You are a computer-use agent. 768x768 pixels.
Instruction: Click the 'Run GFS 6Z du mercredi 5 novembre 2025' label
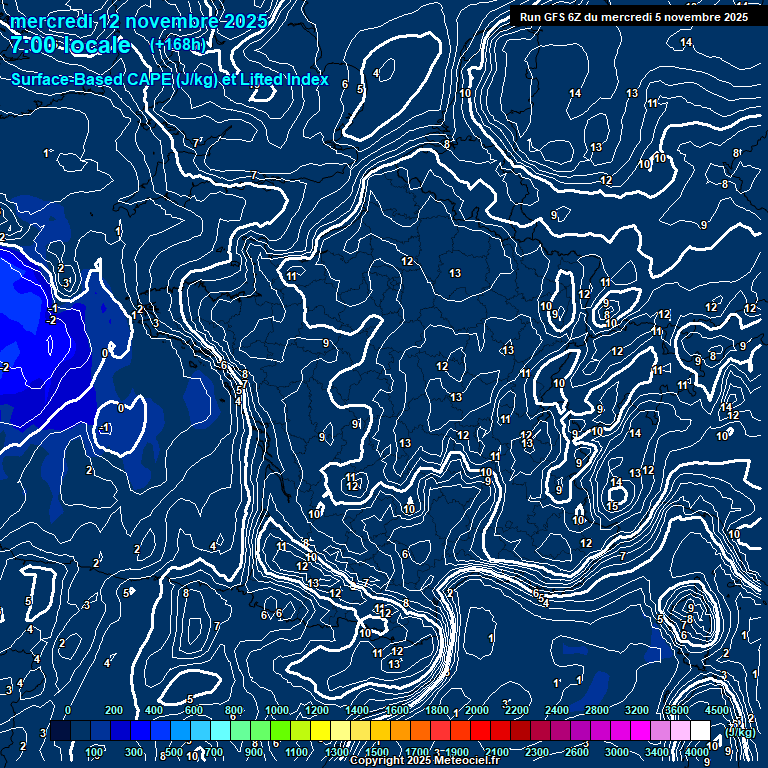tap(634, 17)
